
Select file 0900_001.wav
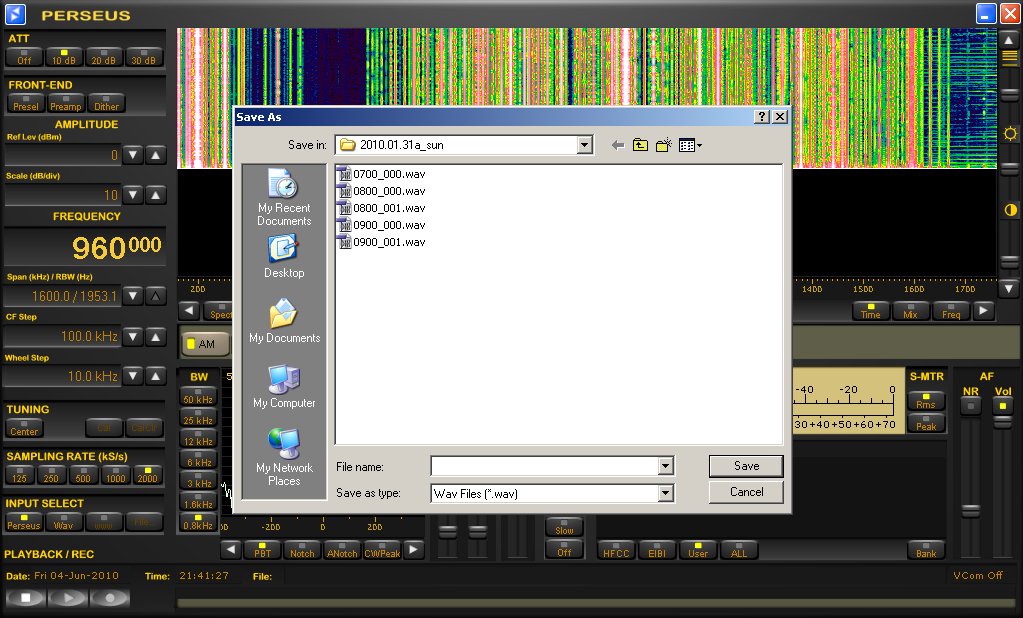[382, 242]
